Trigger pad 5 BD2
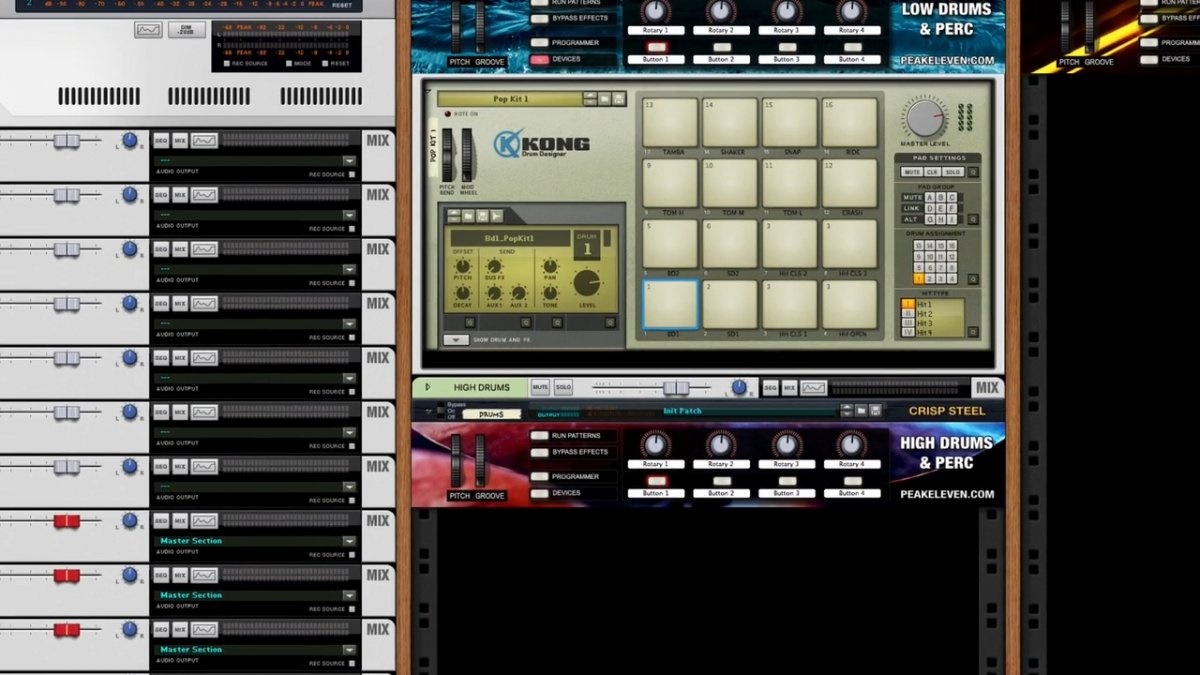Image resolution: width=1200 pixels, height=675 pixels. 670,243
